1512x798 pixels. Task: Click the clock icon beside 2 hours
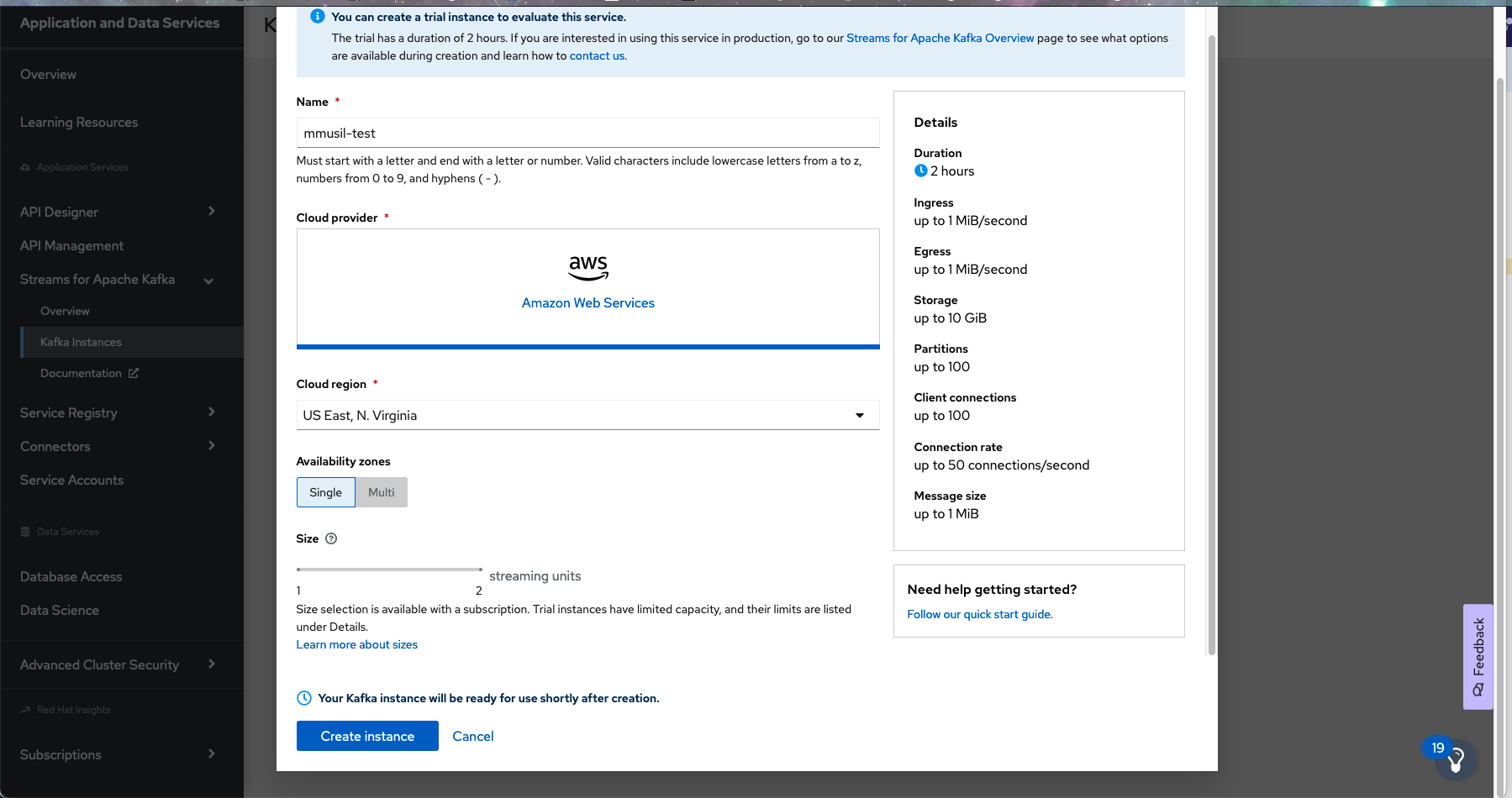[x=921, y=171]
